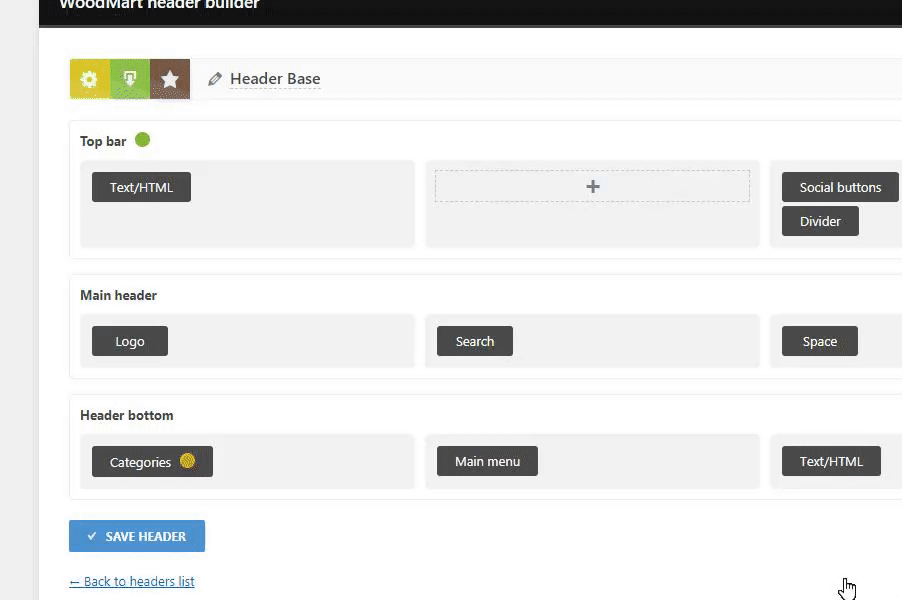Screen dimensions: 902x600
Task: Click the green dot next to Top bar
Action: tap(143, 140)
